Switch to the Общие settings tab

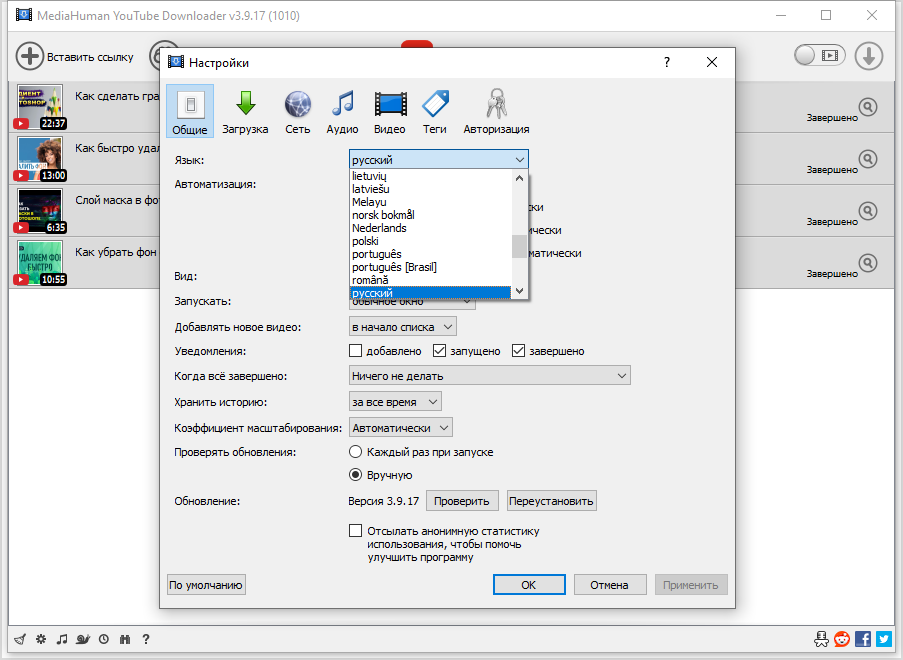pos(190,110)
